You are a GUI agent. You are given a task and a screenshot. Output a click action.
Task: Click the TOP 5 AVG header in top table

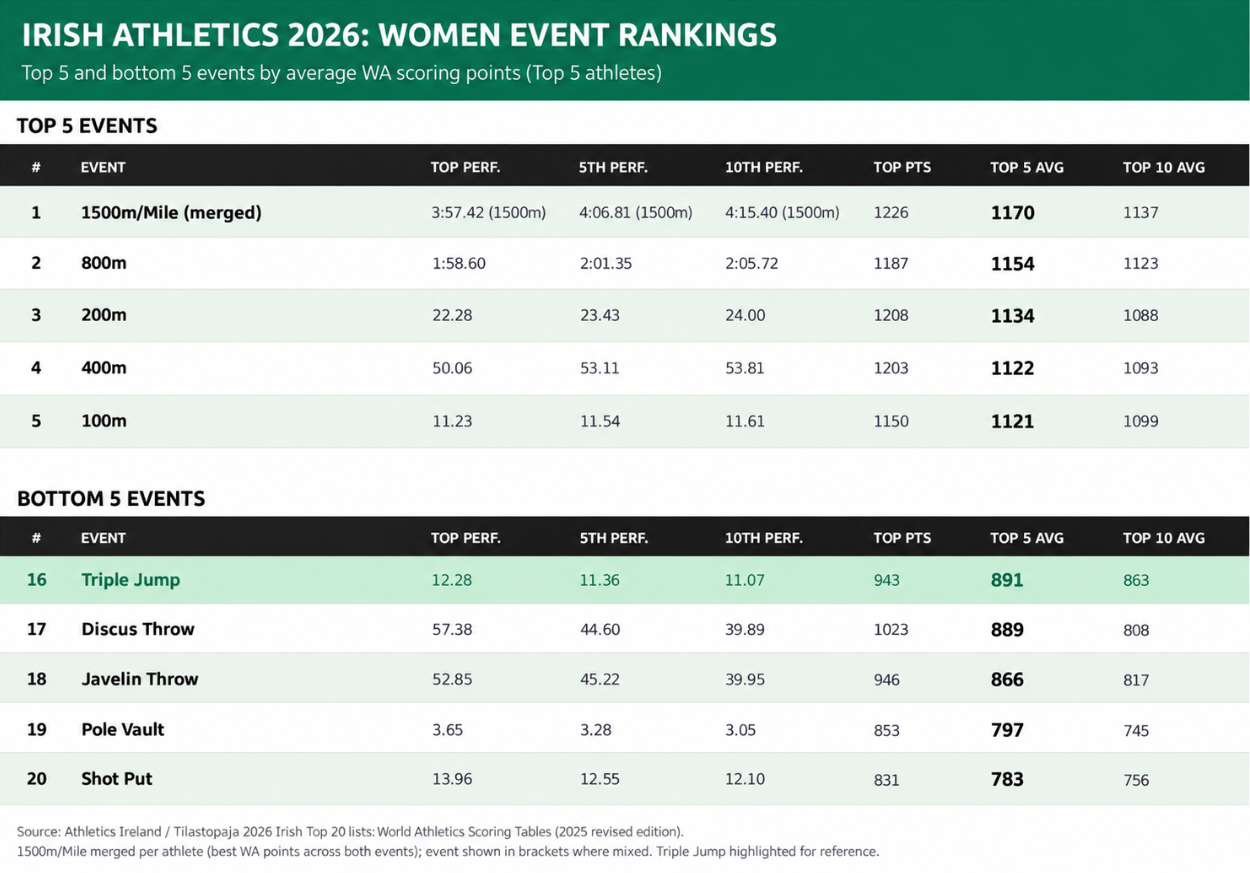(1027, 167)
